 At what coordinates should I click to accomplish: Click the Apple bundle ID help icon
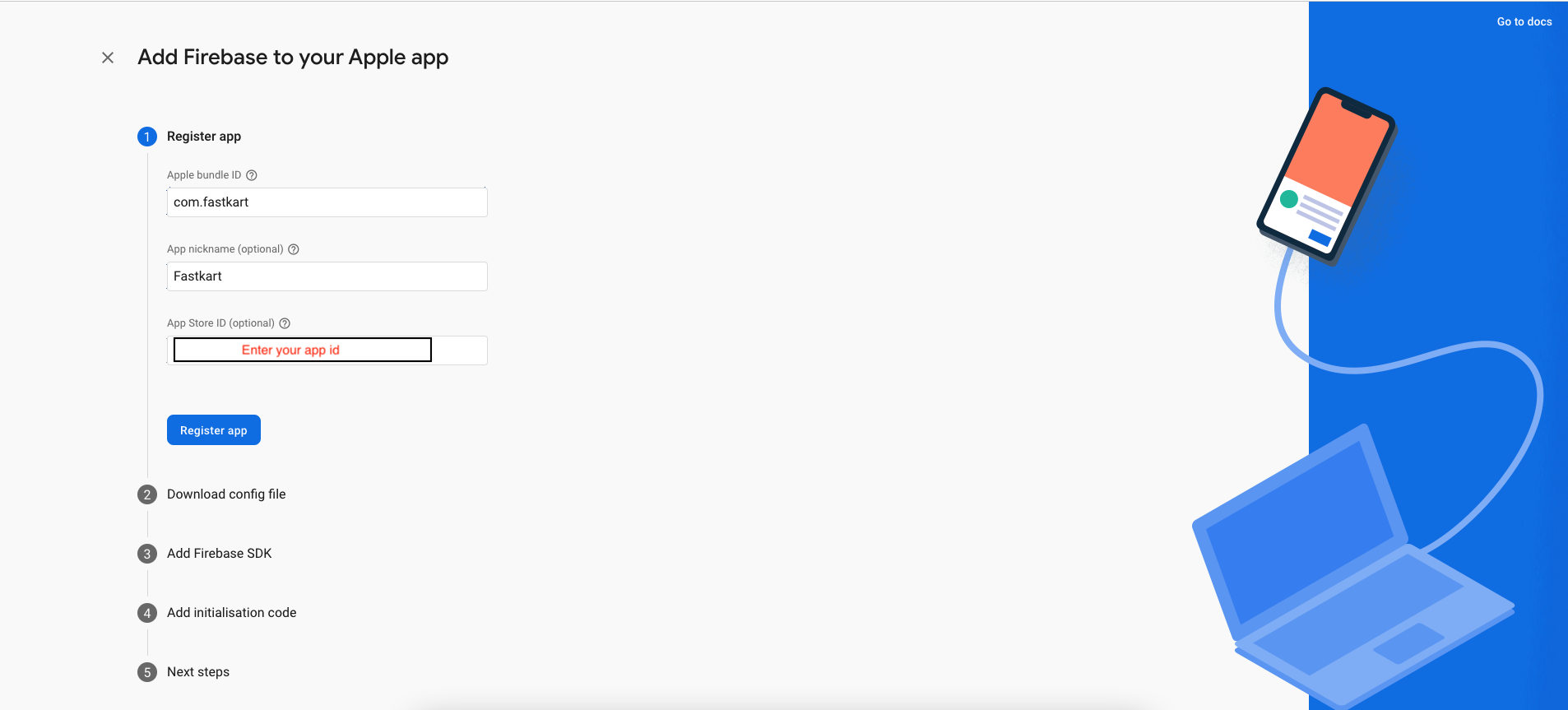(252, 175)
